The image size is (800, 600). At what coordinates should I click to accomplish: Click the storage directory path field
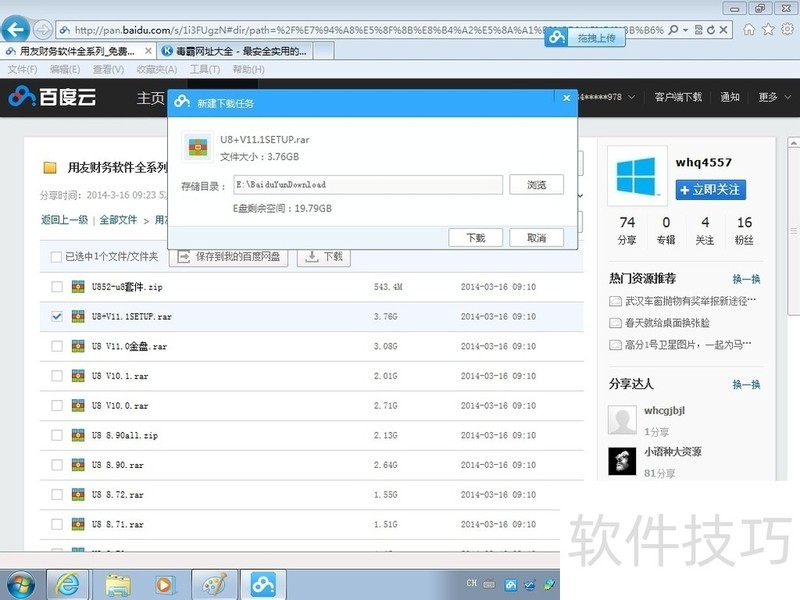(367, 185)
